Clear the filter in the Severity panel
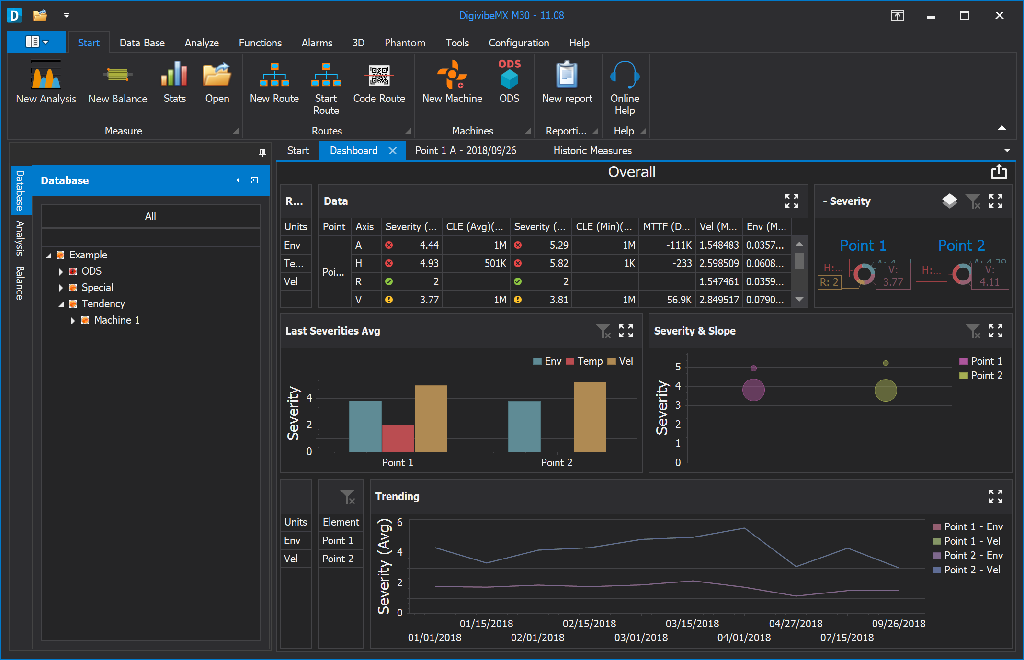The height and width of the screenshot is (660, 1024). pos(973,202)
